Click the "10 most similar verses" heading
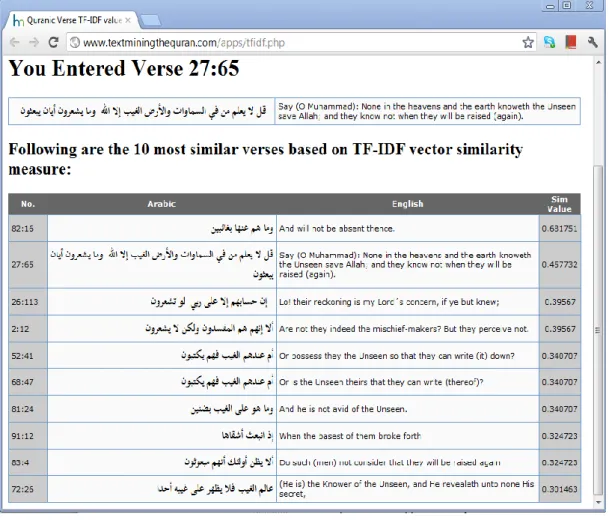609x520 pixels. coord(266,160)
